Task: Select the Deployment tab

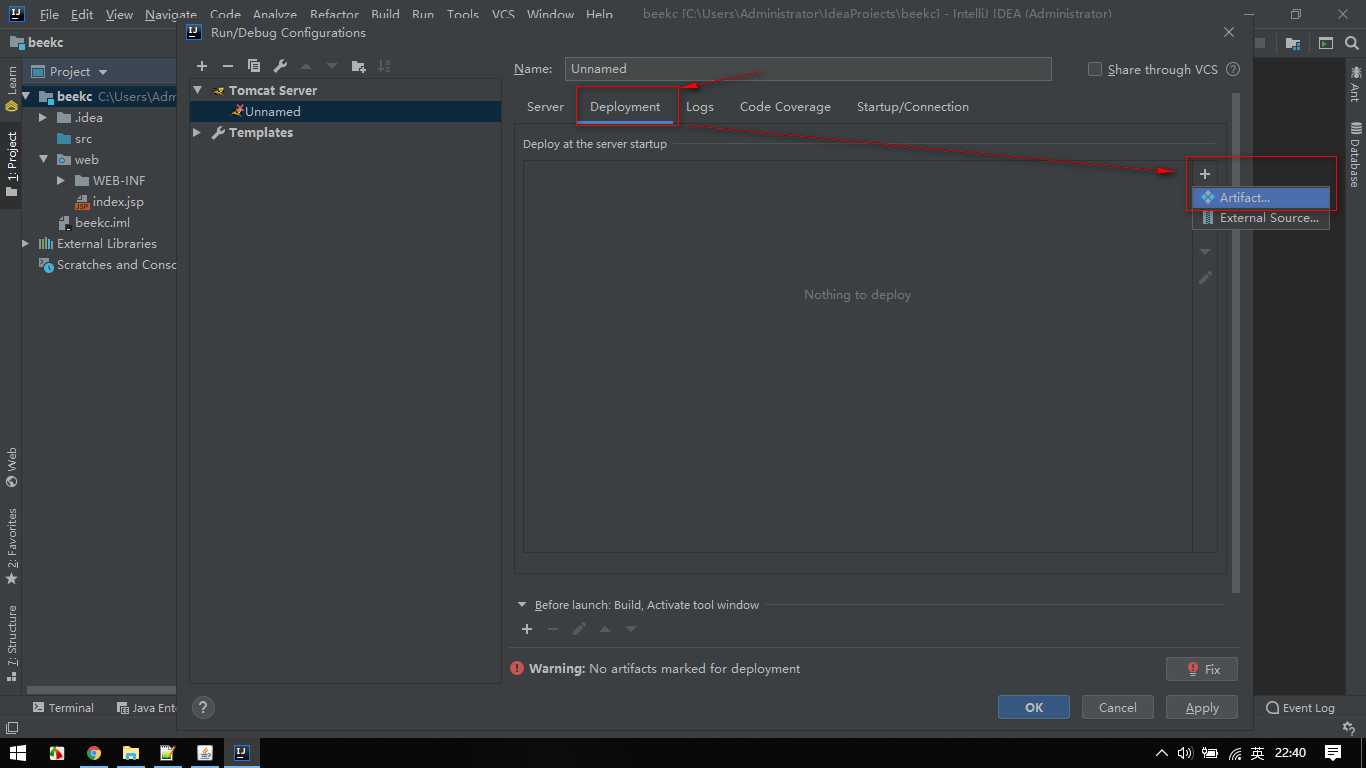Action: click(x=625, y=107)
